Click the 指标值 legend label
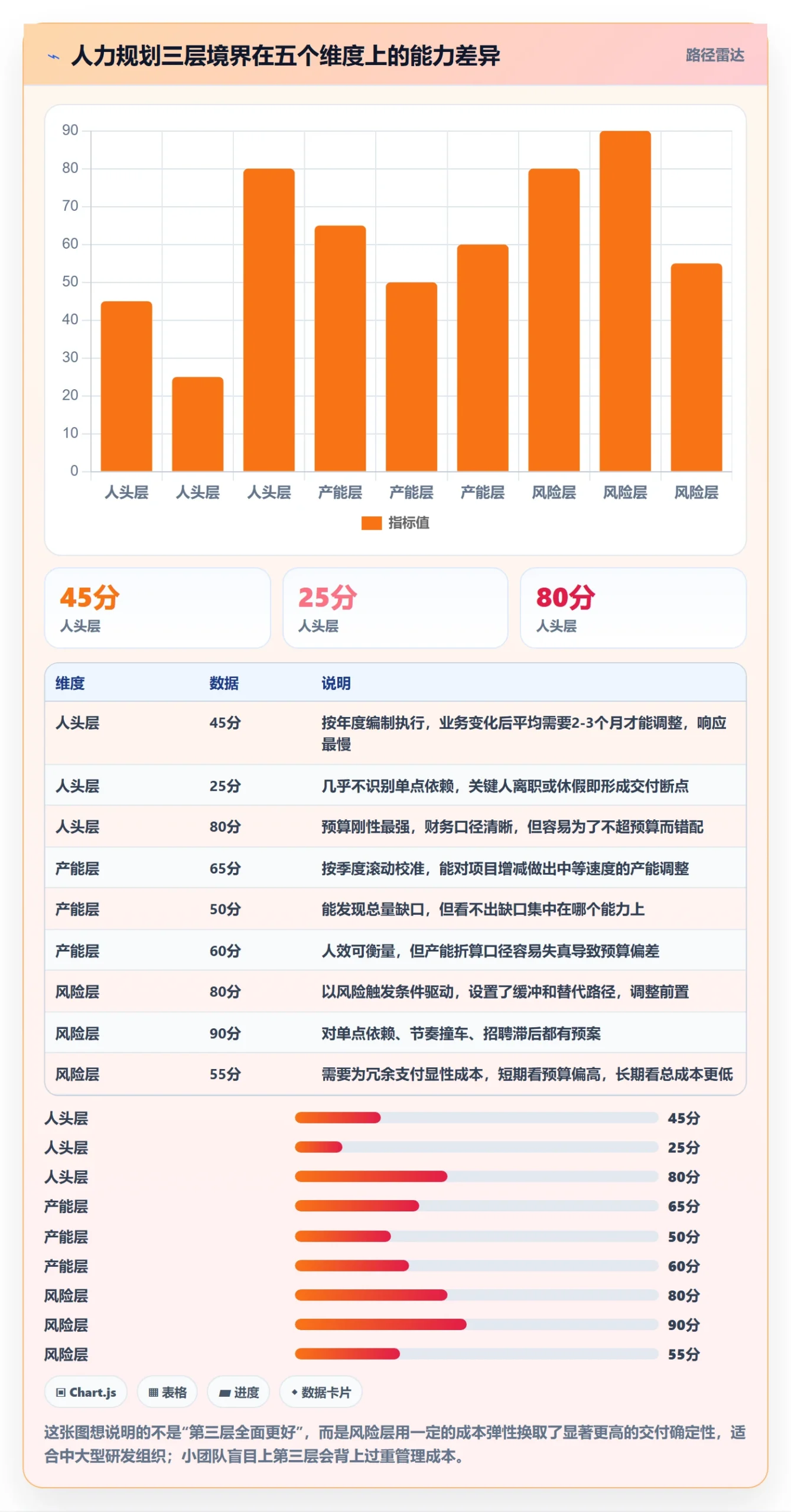Image resolution: width=791 pixels, height=1512 pixels. point(408,523)
